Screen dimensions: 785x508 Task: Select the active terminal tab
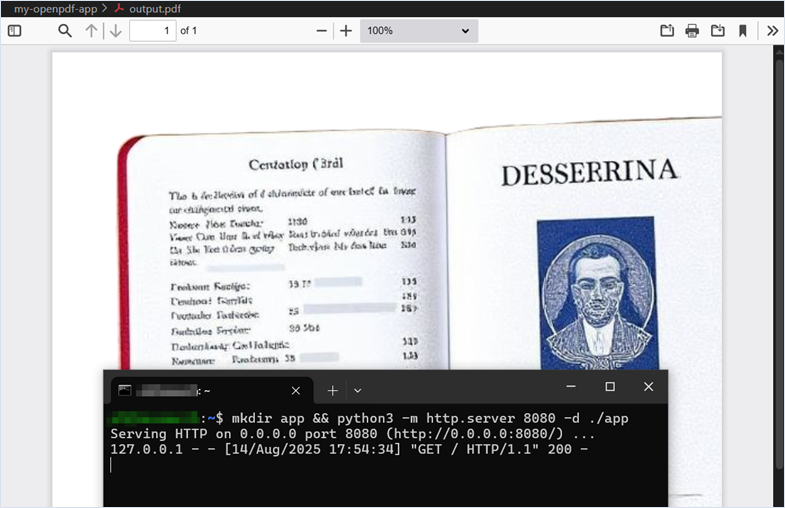200,390
